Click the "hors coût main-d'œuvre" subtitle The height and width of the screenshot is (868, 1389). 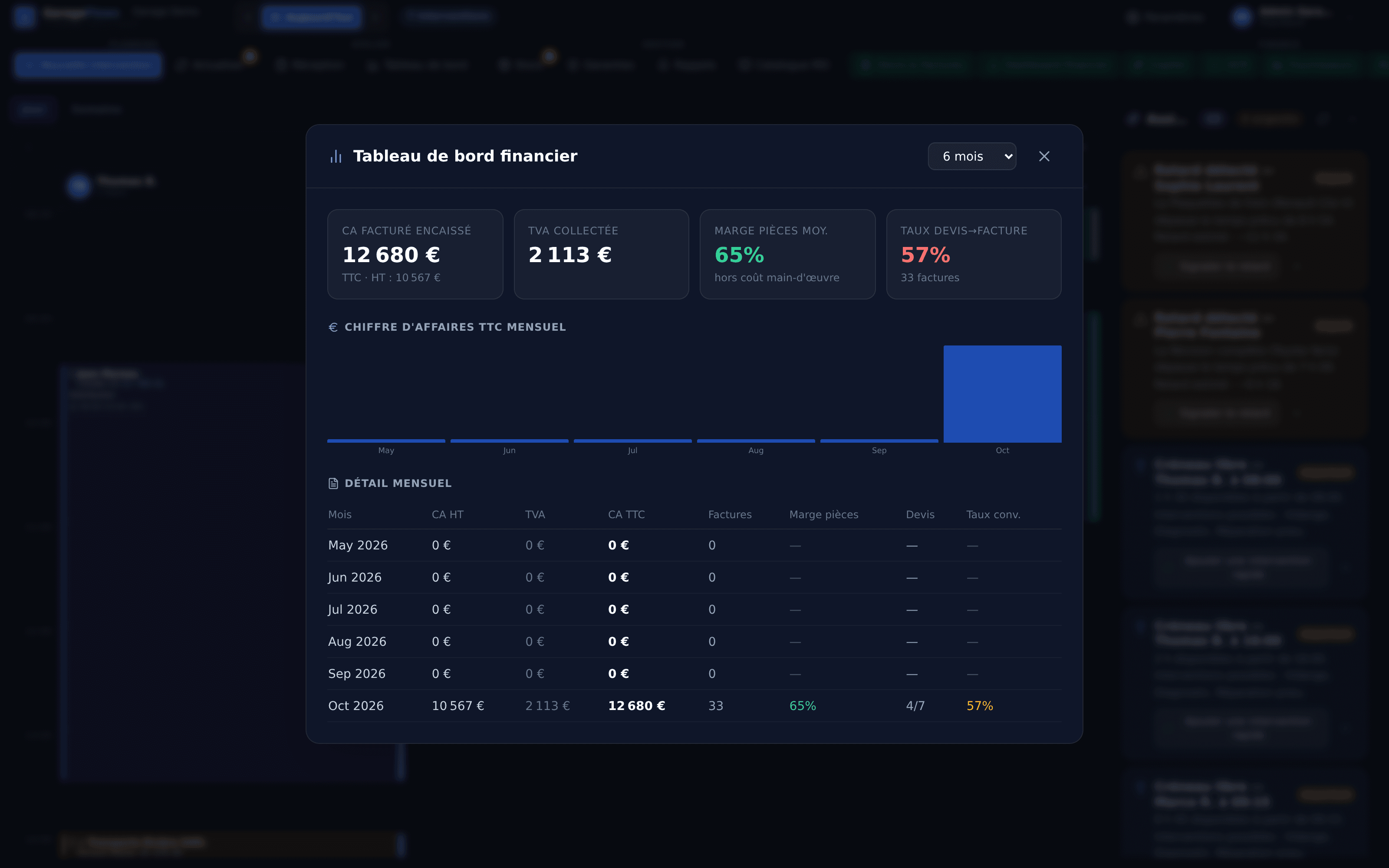pos(777,278)
